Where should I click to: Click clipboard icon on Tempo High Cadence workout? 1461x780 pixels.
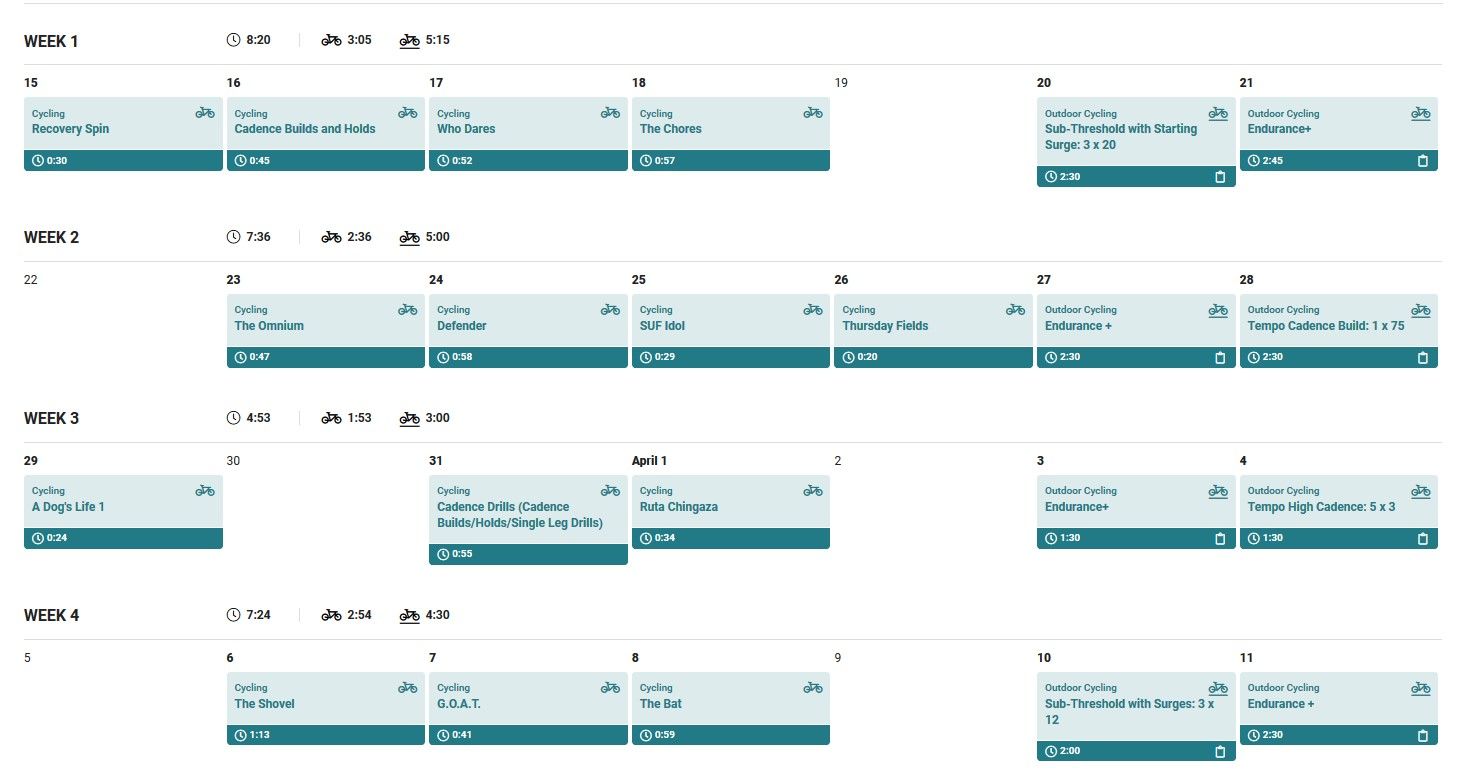coord(1422,539)
